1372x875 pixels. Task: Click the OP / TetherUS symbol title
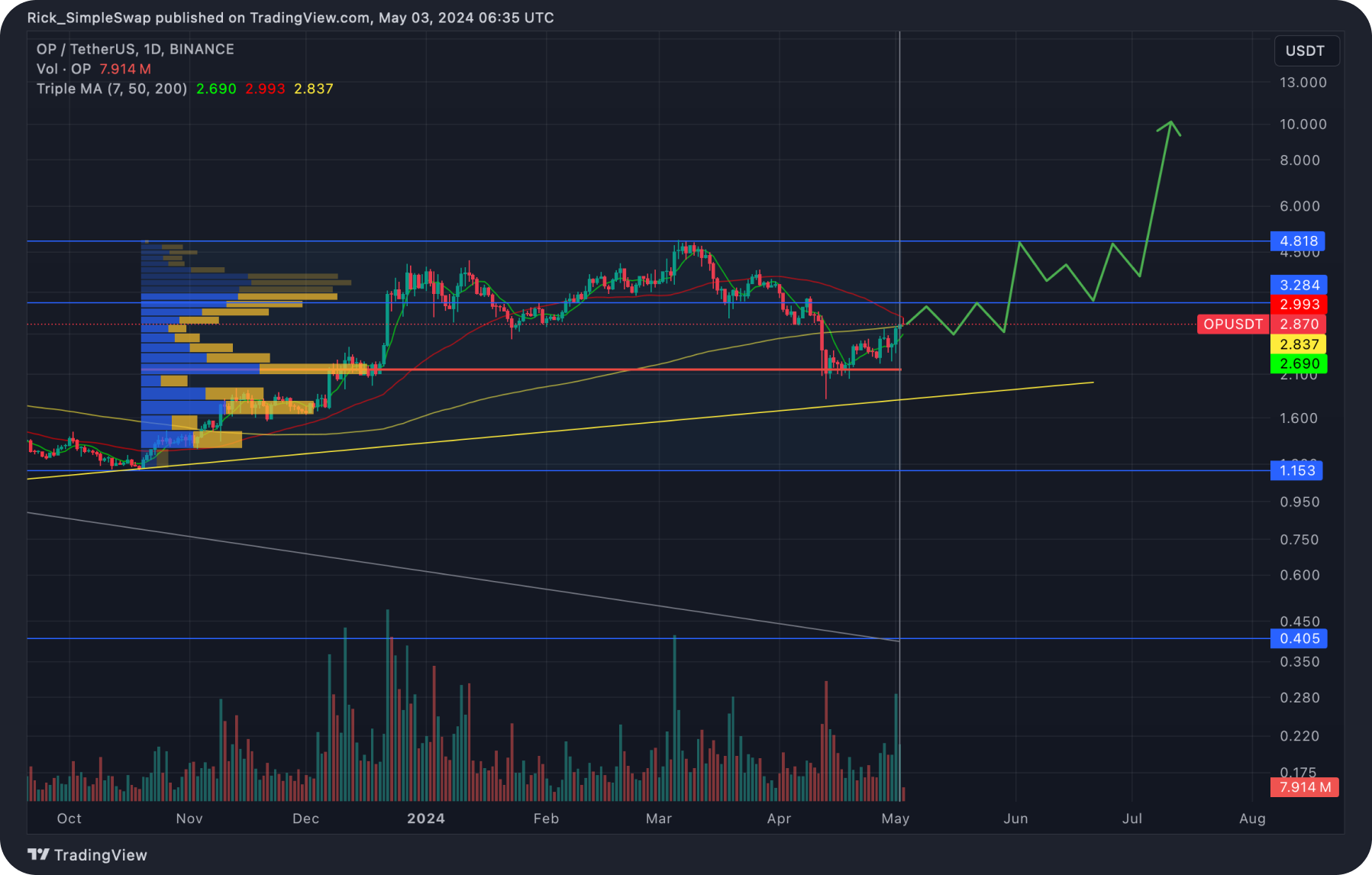[x=135, y=49]
